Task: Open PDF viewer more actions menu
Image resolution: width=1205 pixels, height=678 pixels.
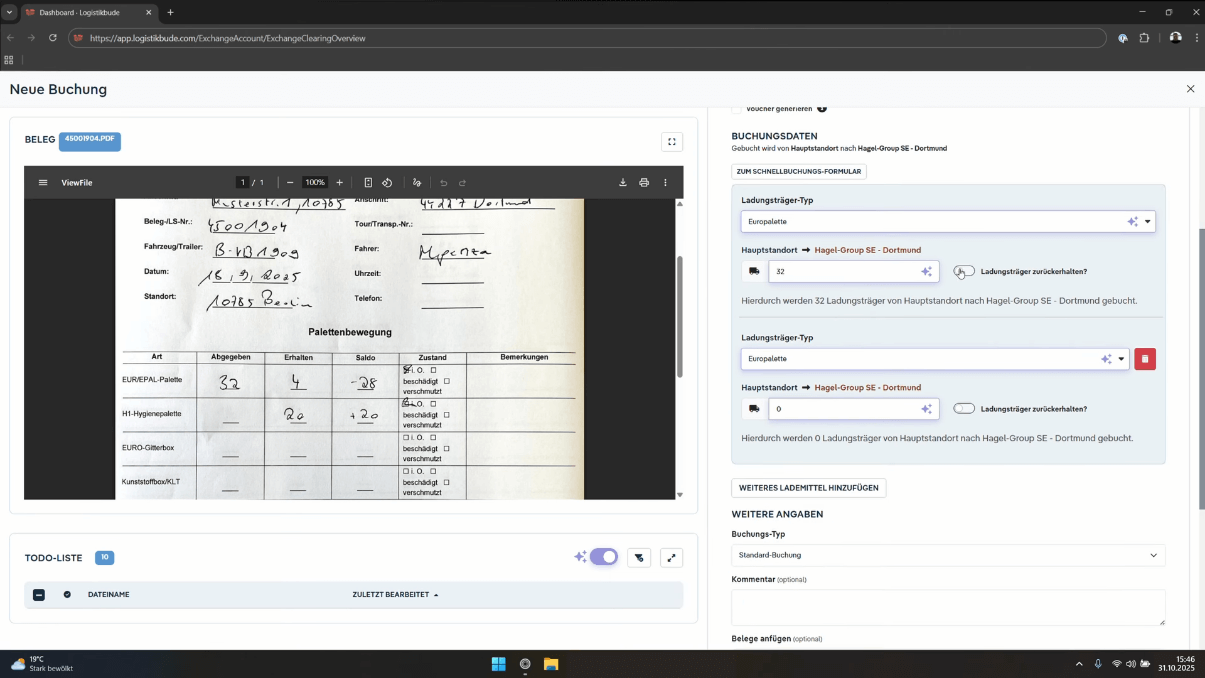Action: pos(665,183)
